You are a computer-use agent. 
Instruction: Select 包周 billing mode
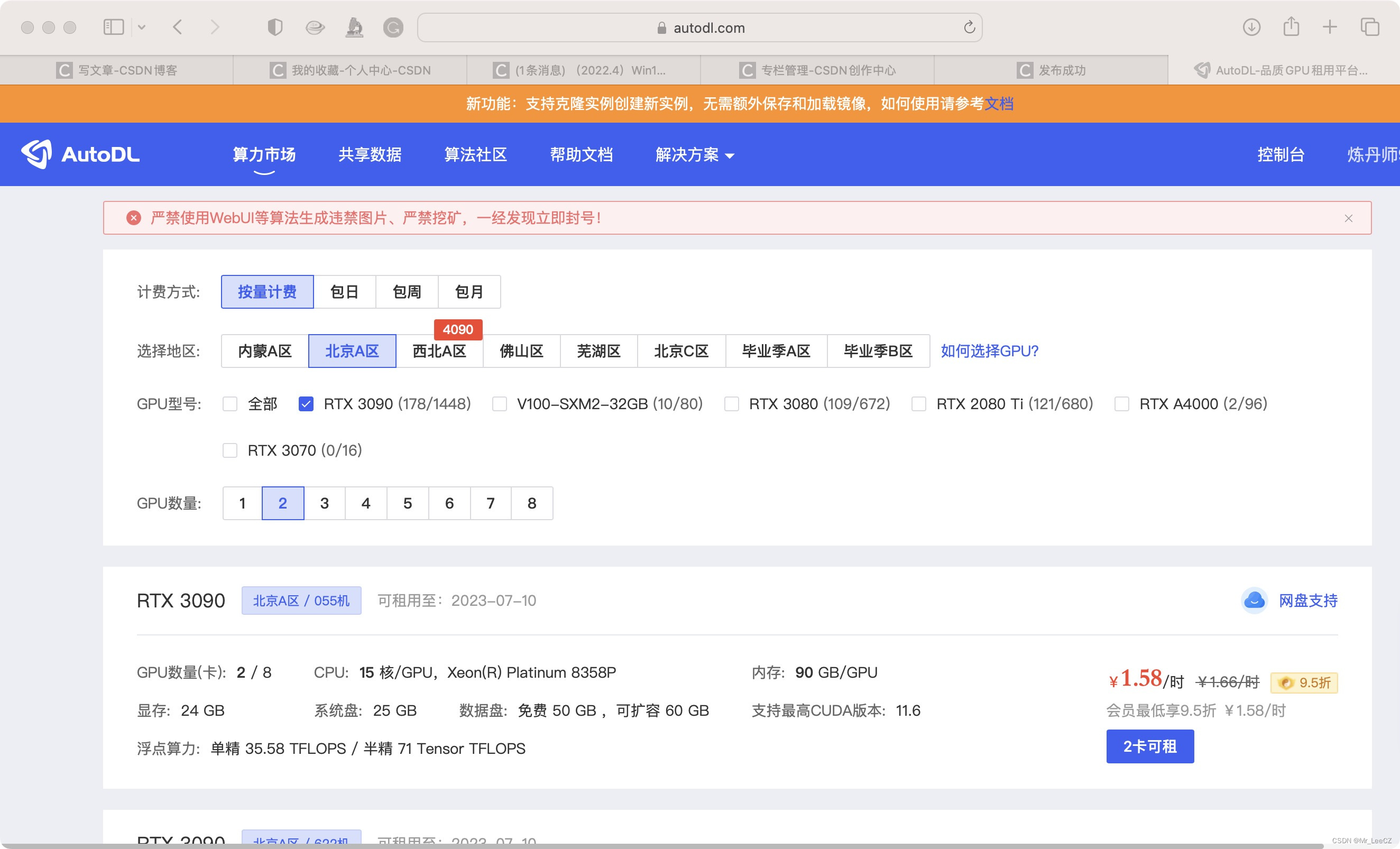(x=407, y=291)
